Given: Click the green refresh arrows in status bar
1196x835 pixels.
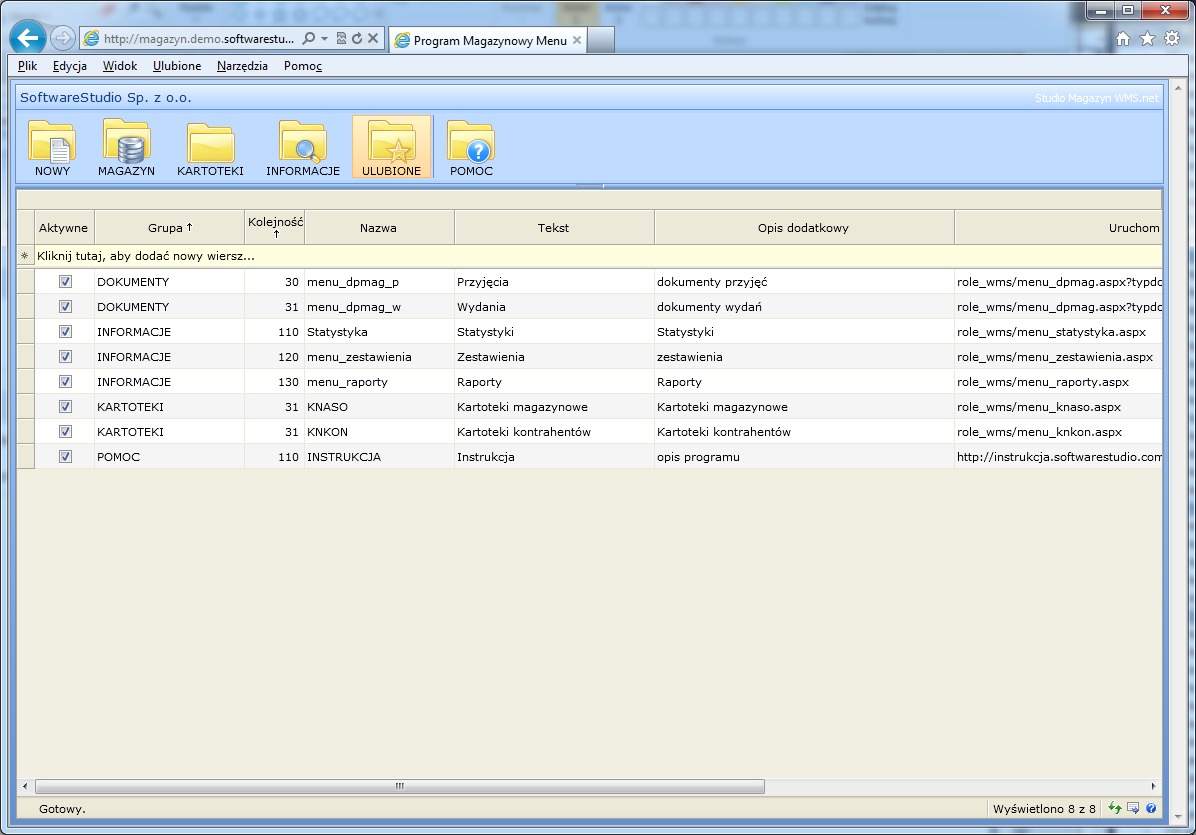Looking at the screenshot, I should [x=1115, y=808].
